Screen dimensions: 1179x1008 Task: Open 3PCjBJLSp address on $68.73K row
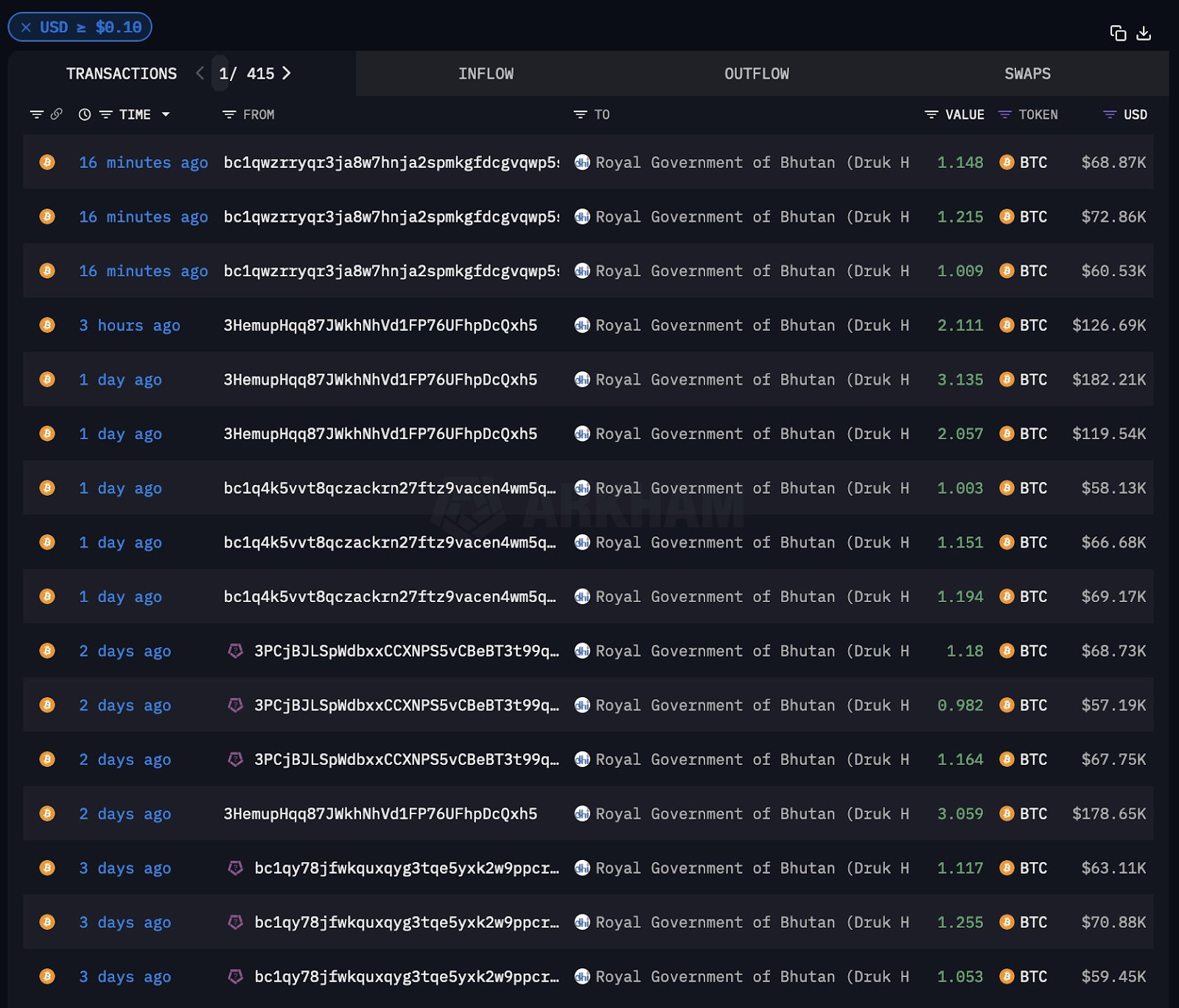(x=407, y=651)
